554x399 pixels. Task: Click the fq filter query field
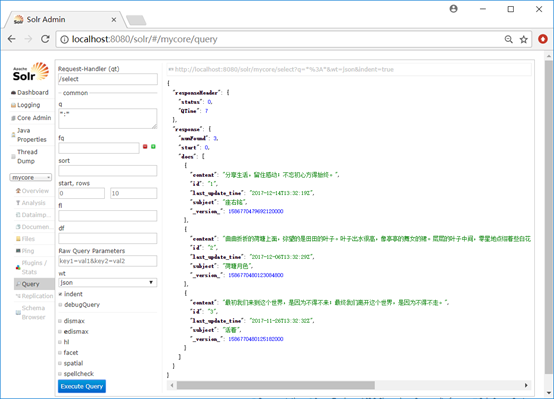(99, 148)
